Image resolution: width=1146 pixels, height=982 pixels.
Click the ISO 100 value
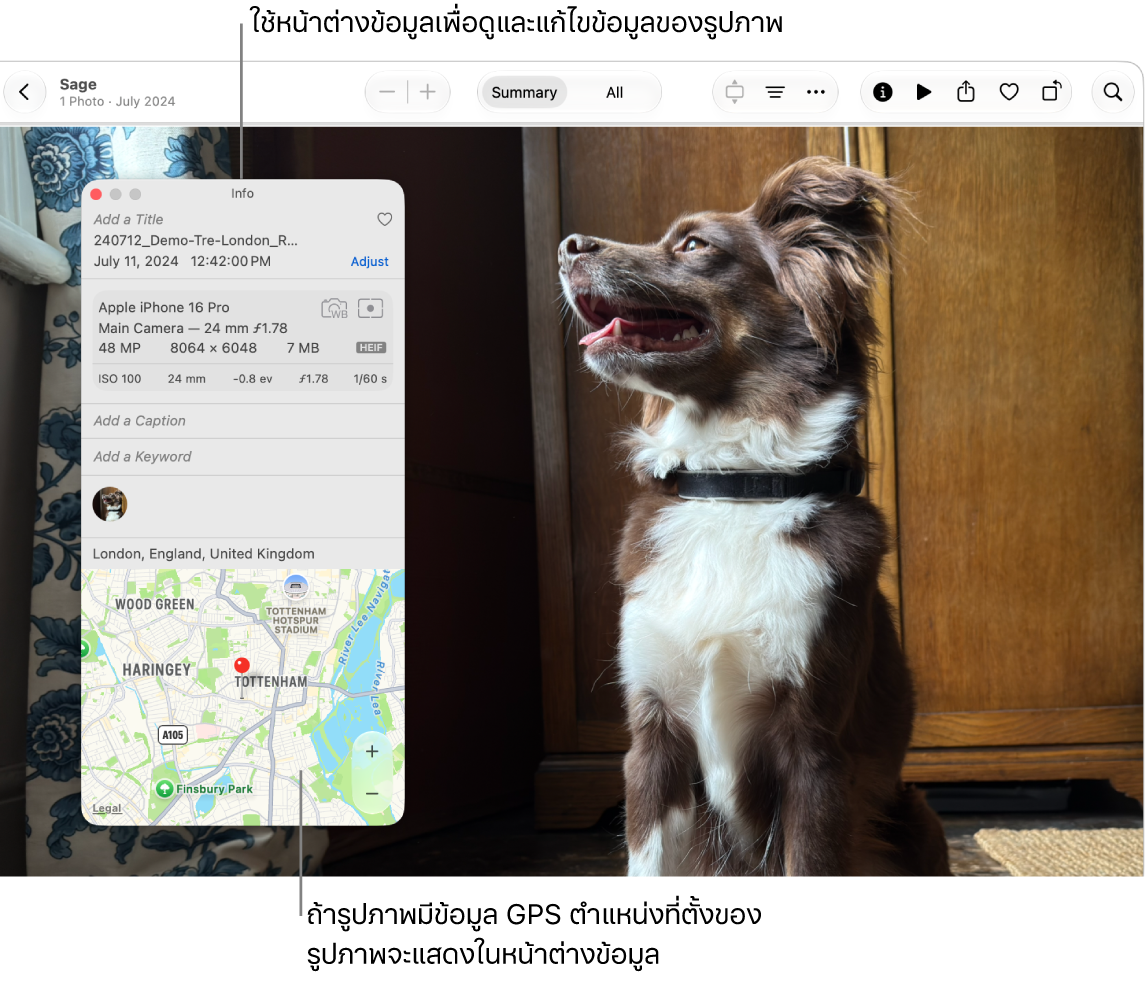[x=120, y=378]
